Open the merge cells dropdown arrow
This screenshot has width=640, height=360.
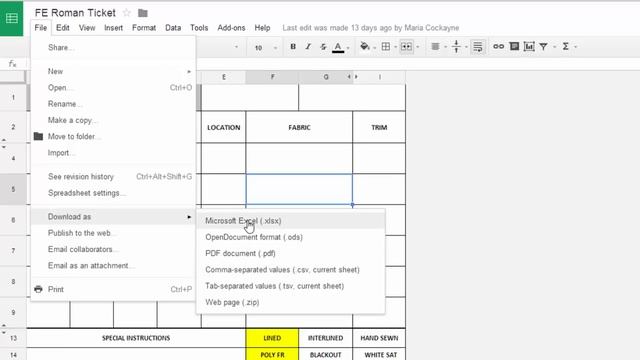tap(418, 47)
